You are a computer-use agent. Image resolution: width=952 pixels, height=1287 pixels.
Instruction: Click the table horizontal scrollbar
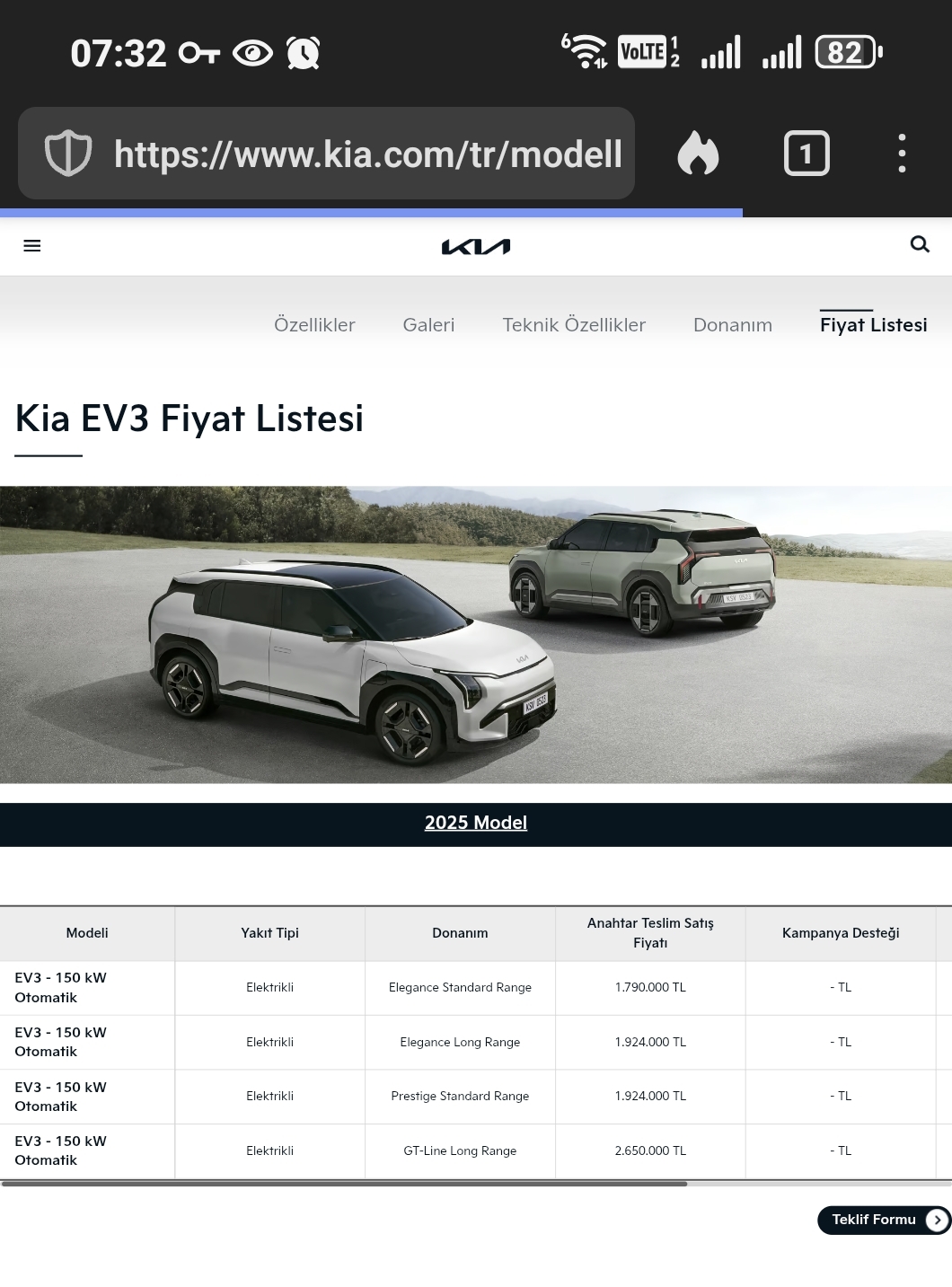(x=344, y=1184)
